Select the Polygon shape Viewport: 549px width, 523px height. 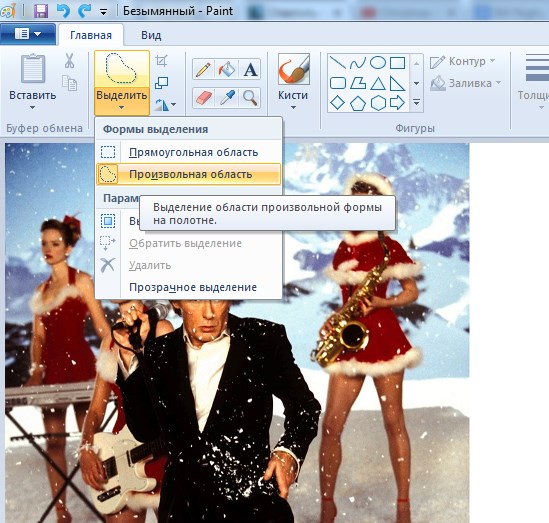click(358, 83)
